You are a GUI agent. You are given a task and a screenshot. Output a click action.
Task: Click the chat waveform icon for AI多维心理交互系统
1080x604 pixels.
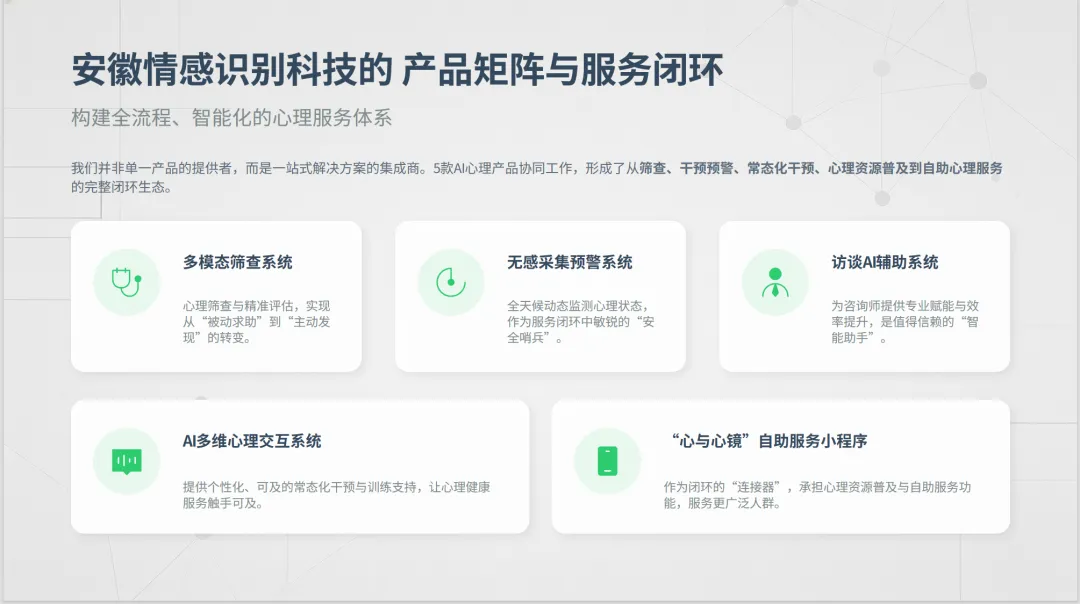coord(127,461)
